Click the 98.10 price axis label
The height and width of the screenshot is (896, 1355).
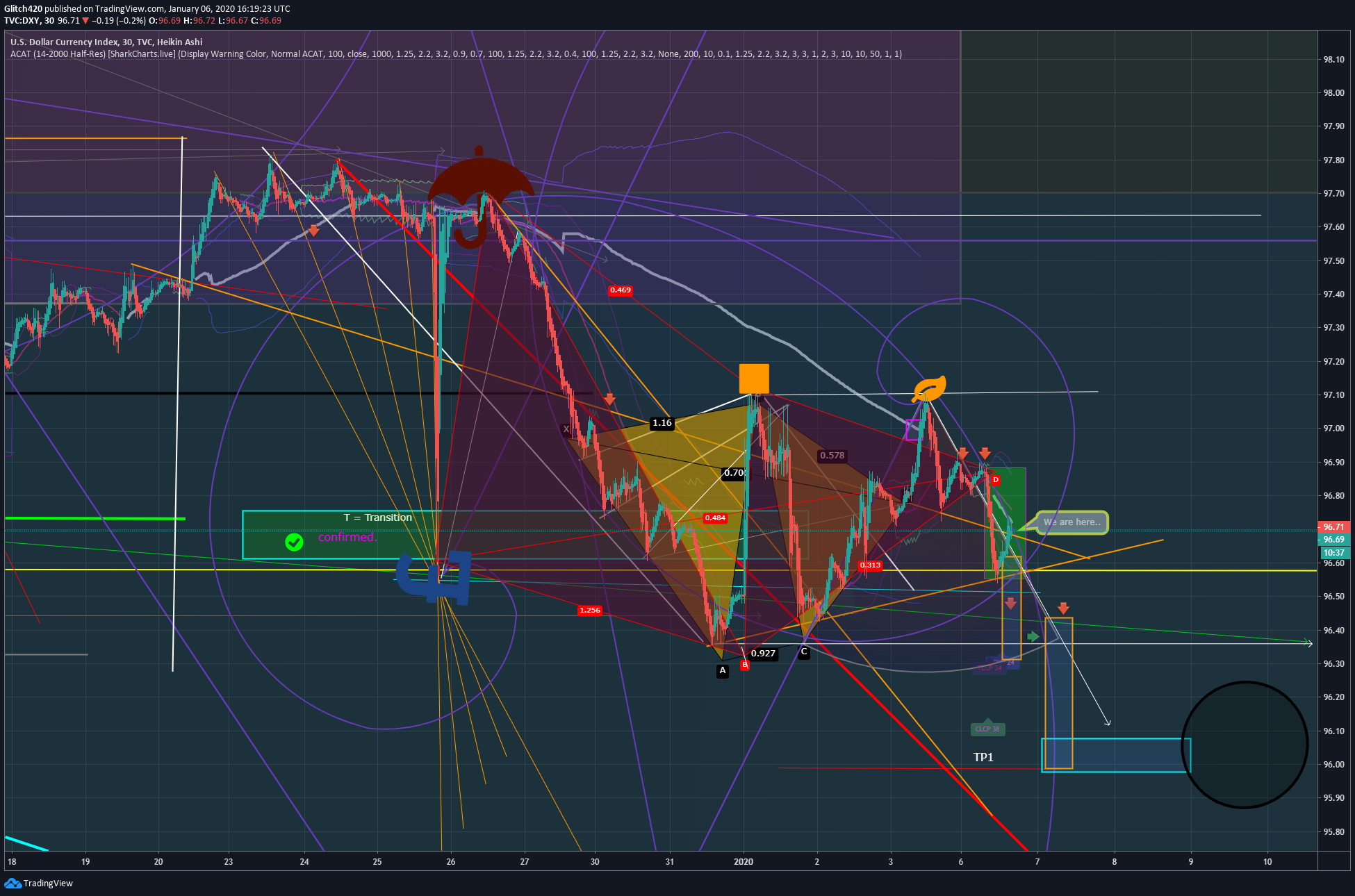(x=1333, y=60)
